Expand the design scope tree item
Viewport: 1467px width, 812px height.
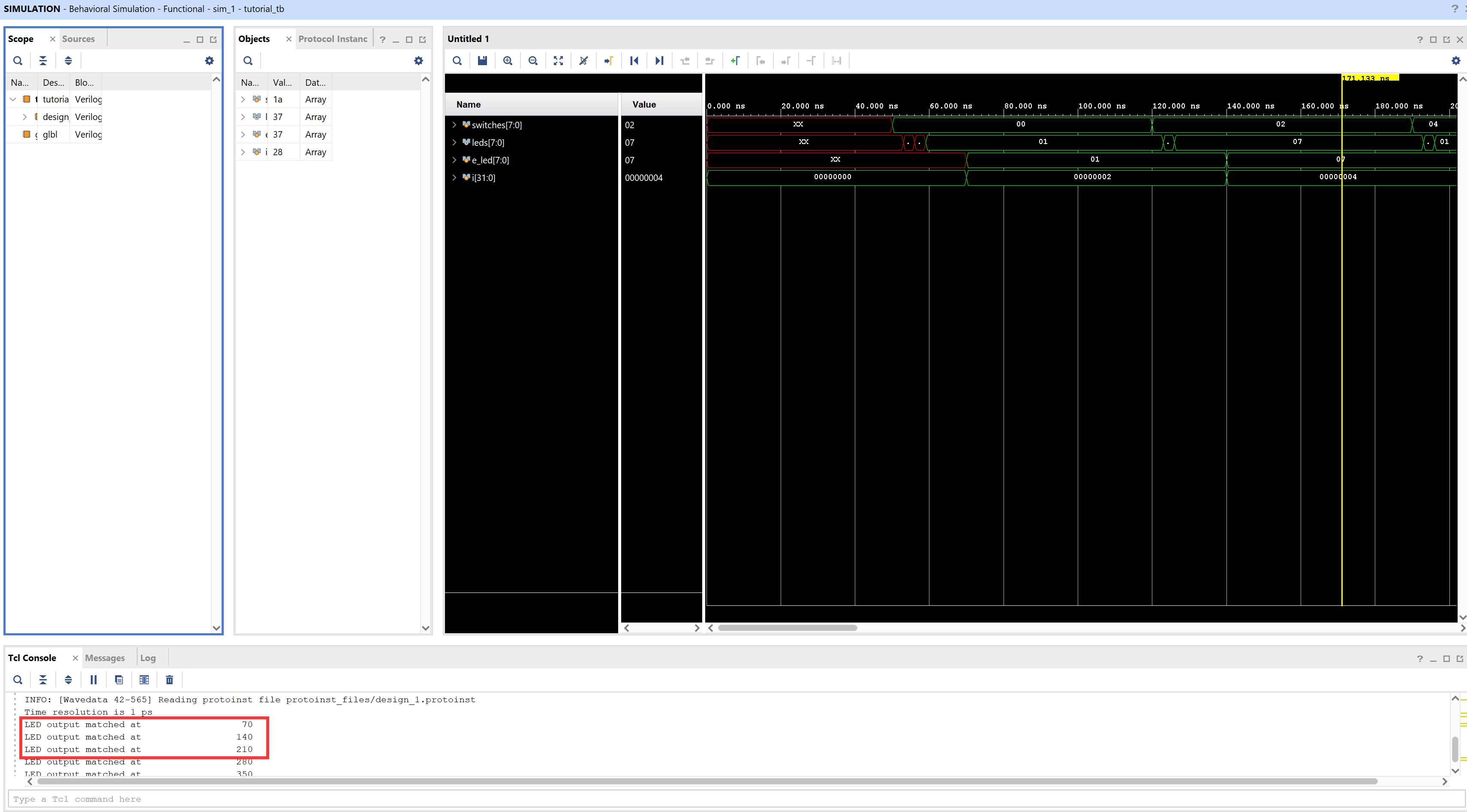click(x=24, y=117)
